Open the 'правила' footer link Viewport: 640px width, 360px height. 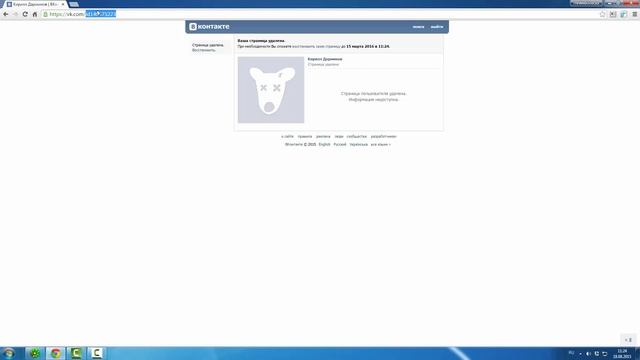point(305,136)
